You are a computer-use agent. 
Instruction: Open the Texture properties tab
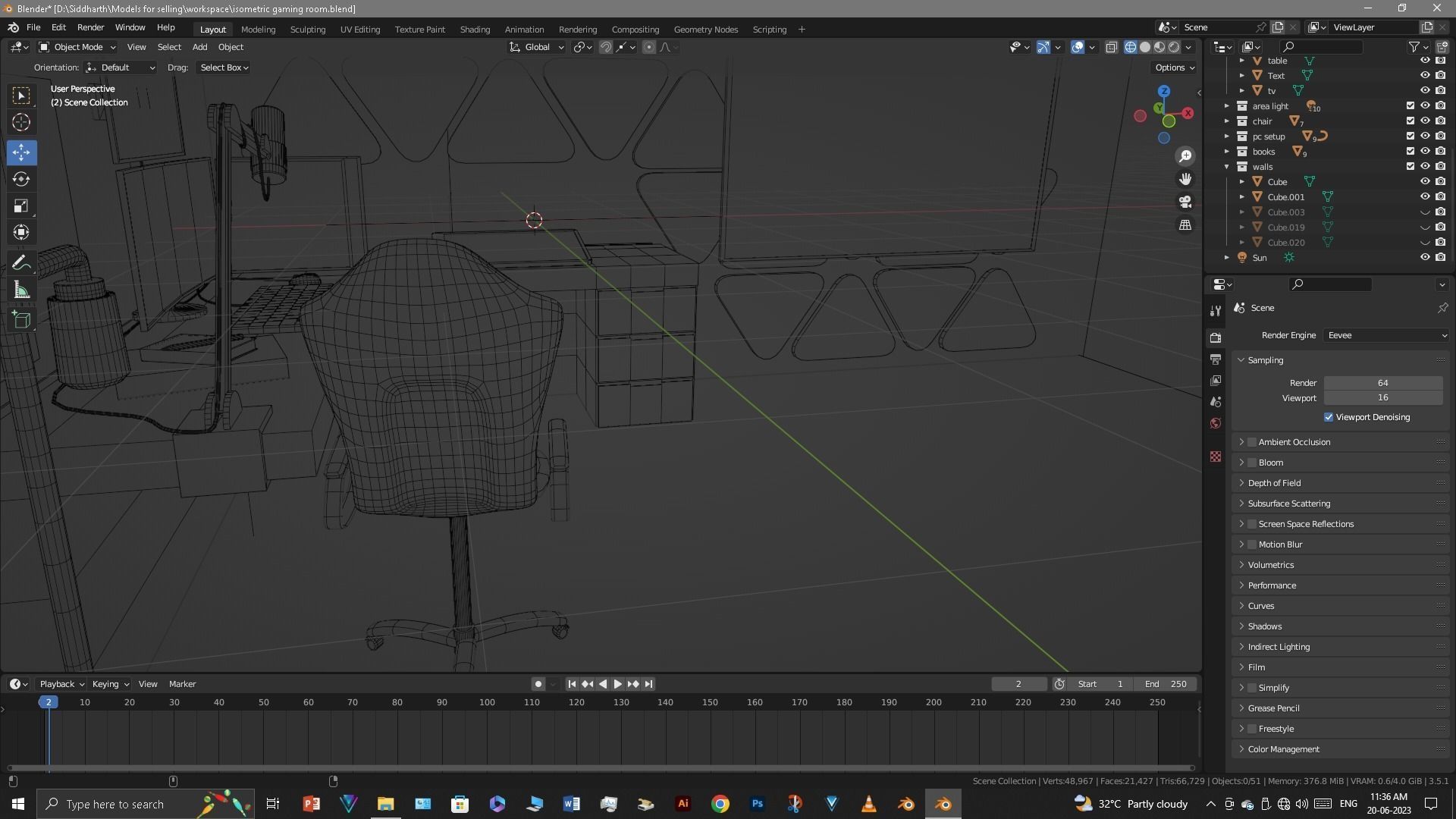(1216, 457)
